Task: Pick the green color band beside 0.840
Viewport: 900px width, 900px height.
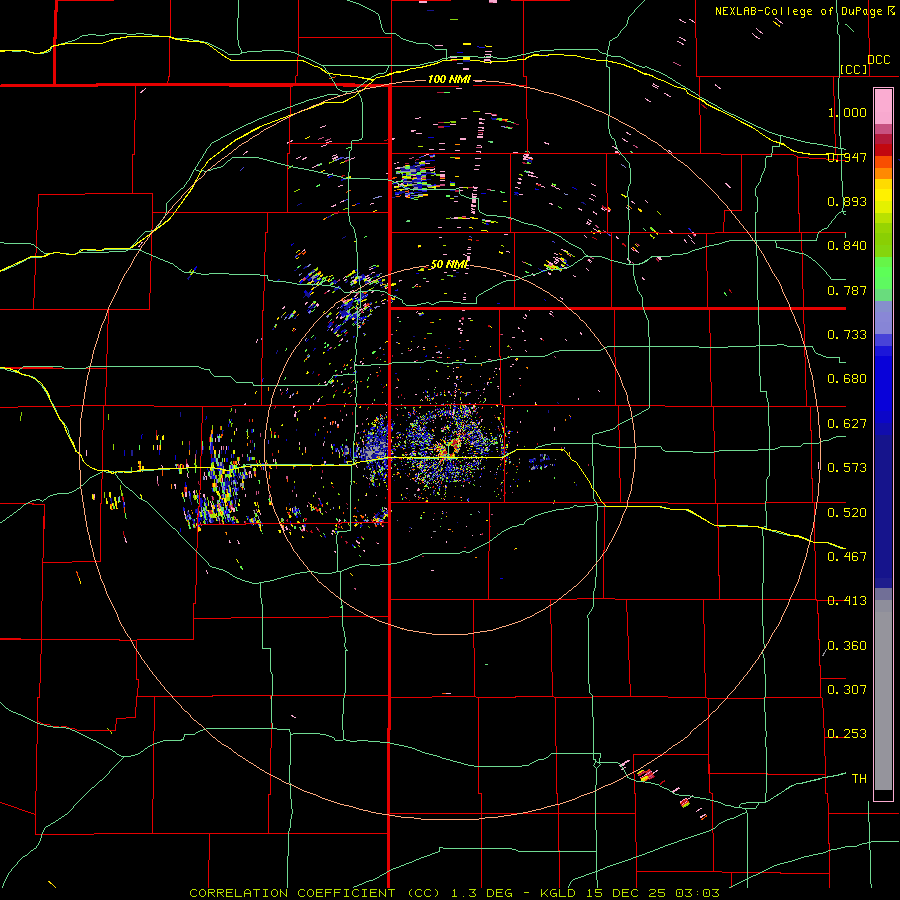Action: click(x=883, y=240)
